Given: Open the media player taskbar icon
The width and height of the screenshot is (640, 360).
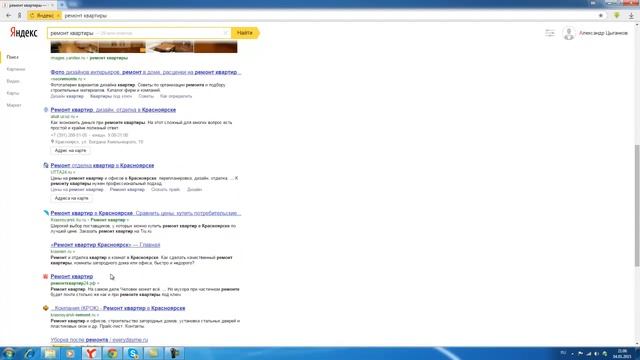Looking at the screenshot, I should 70,353.
